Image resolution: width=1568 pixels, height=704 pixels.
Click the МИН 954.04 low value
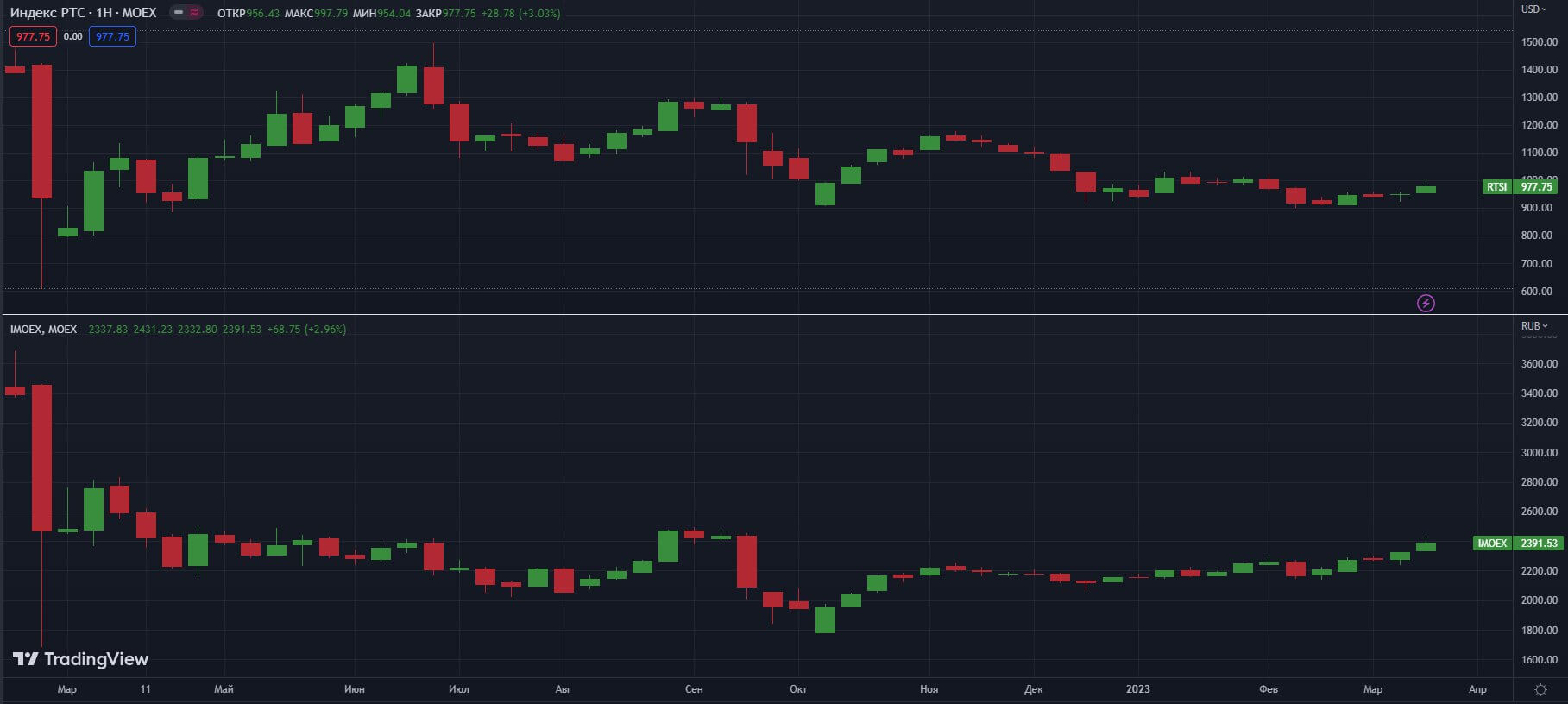[x=382, y=14]
